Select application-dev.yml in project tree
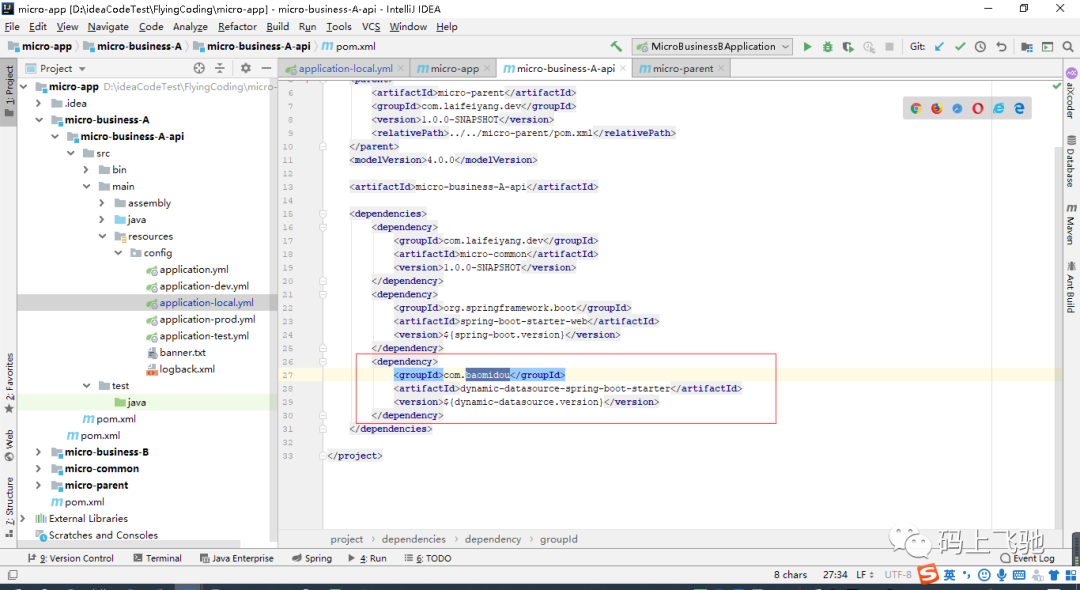Screen dimensions: 1080x590 (205, 286)
